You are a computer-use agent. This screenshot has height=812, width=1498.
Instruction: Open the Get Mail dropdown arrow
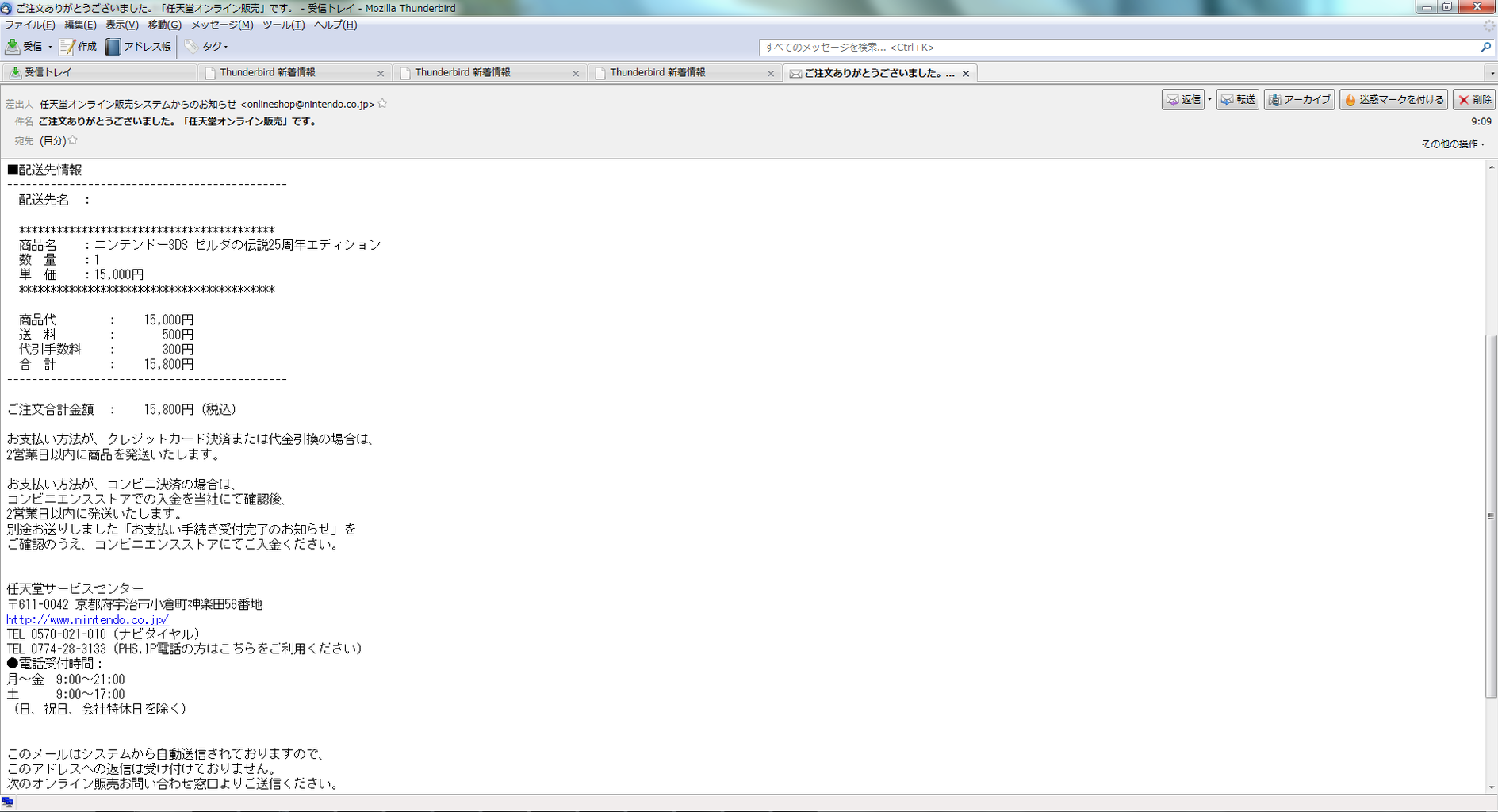click(x=50, y=47)
